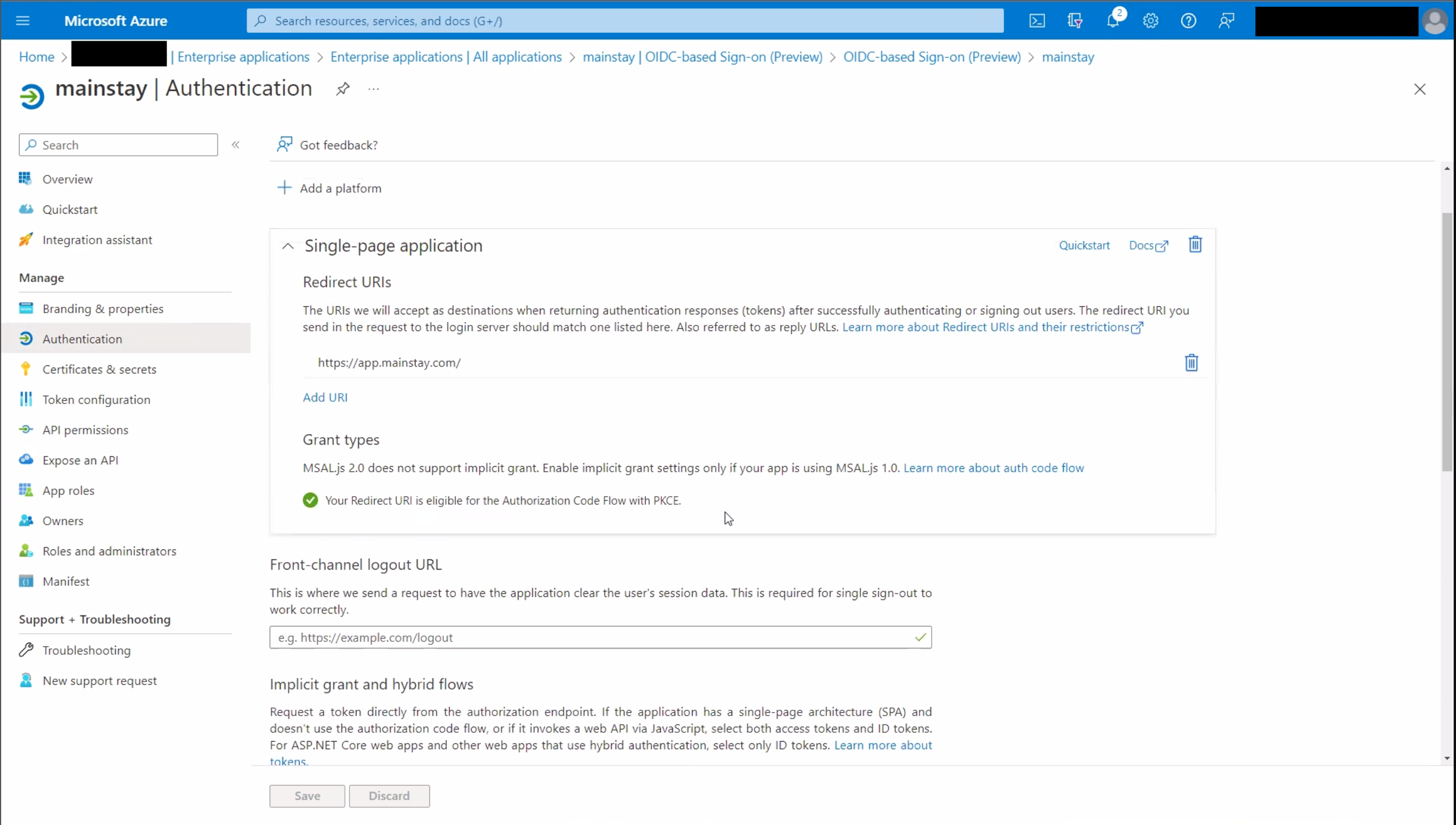Screen dimensions: 1456x825
Task: Open Owners
Action: click(62, 520)
